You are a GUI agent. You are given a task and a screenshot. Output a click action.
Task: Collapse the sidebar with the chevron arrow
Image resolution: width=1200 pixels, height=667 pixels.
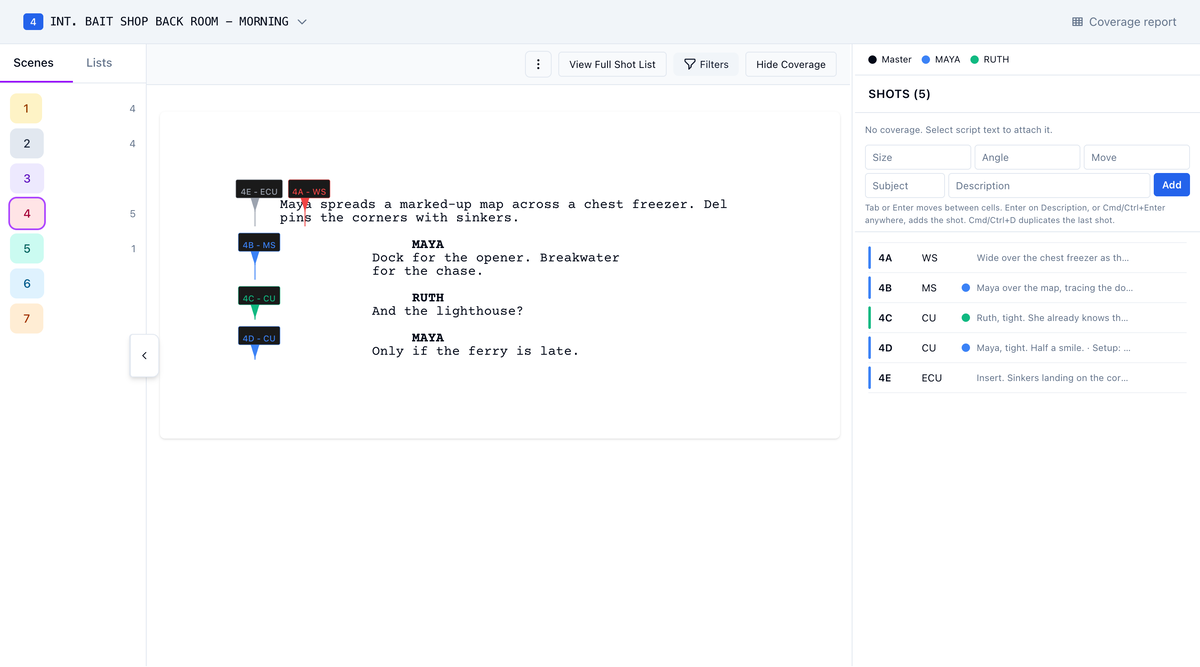144,356
